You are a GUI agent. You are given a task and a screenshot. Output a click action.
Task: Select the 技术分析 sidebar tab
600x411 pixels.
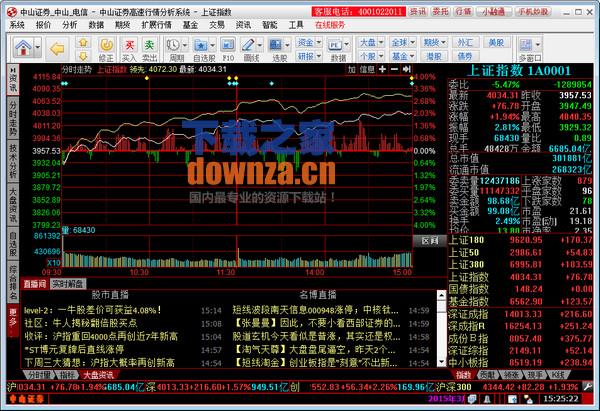pos(13,161)
